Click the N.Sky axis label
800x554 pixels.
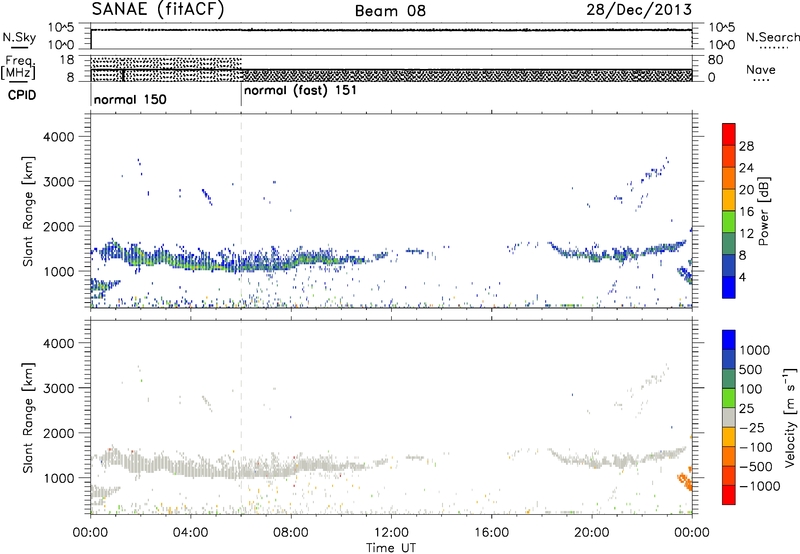[x=19, y=37]
